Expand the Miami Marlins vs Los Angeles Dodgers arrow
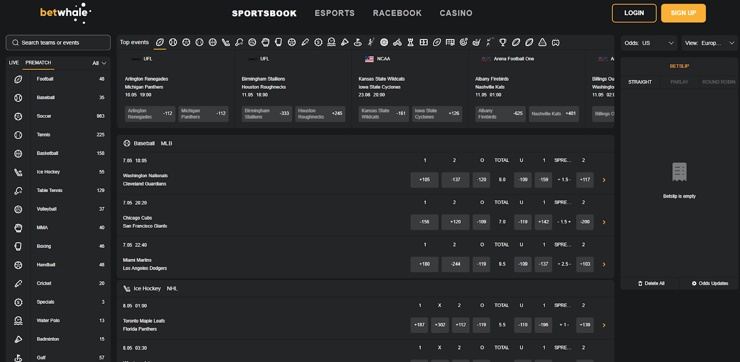740x362 pixels. point(604,264)
